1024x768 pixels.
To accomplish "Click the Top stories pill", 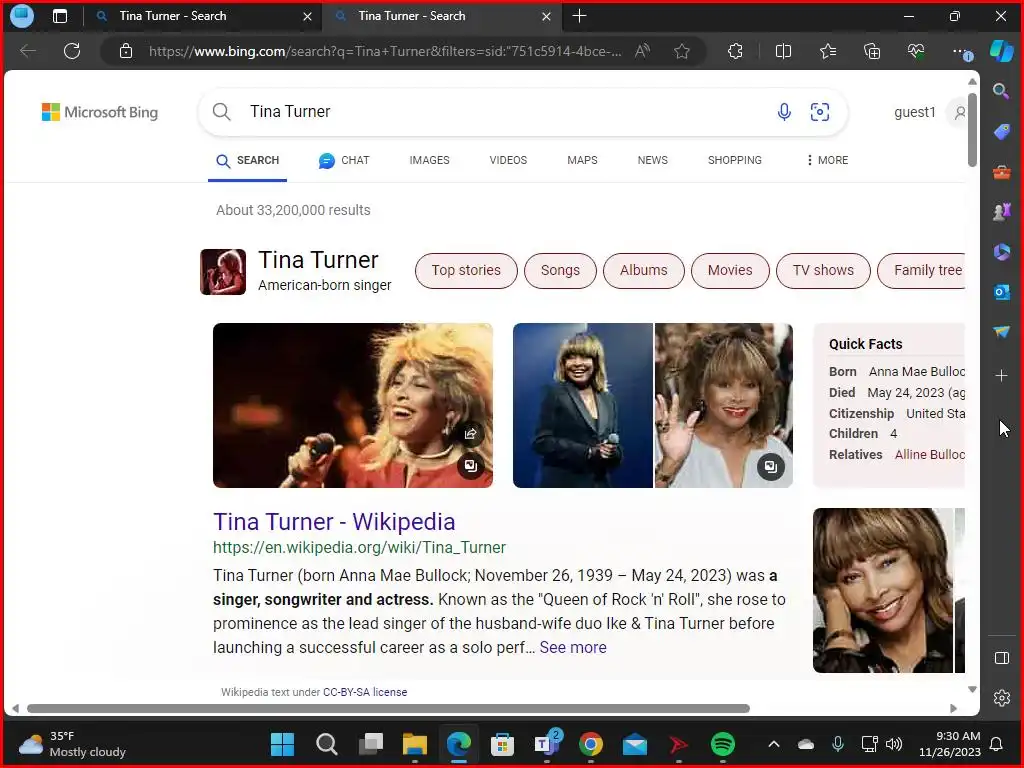I will [x=466, y=270].
